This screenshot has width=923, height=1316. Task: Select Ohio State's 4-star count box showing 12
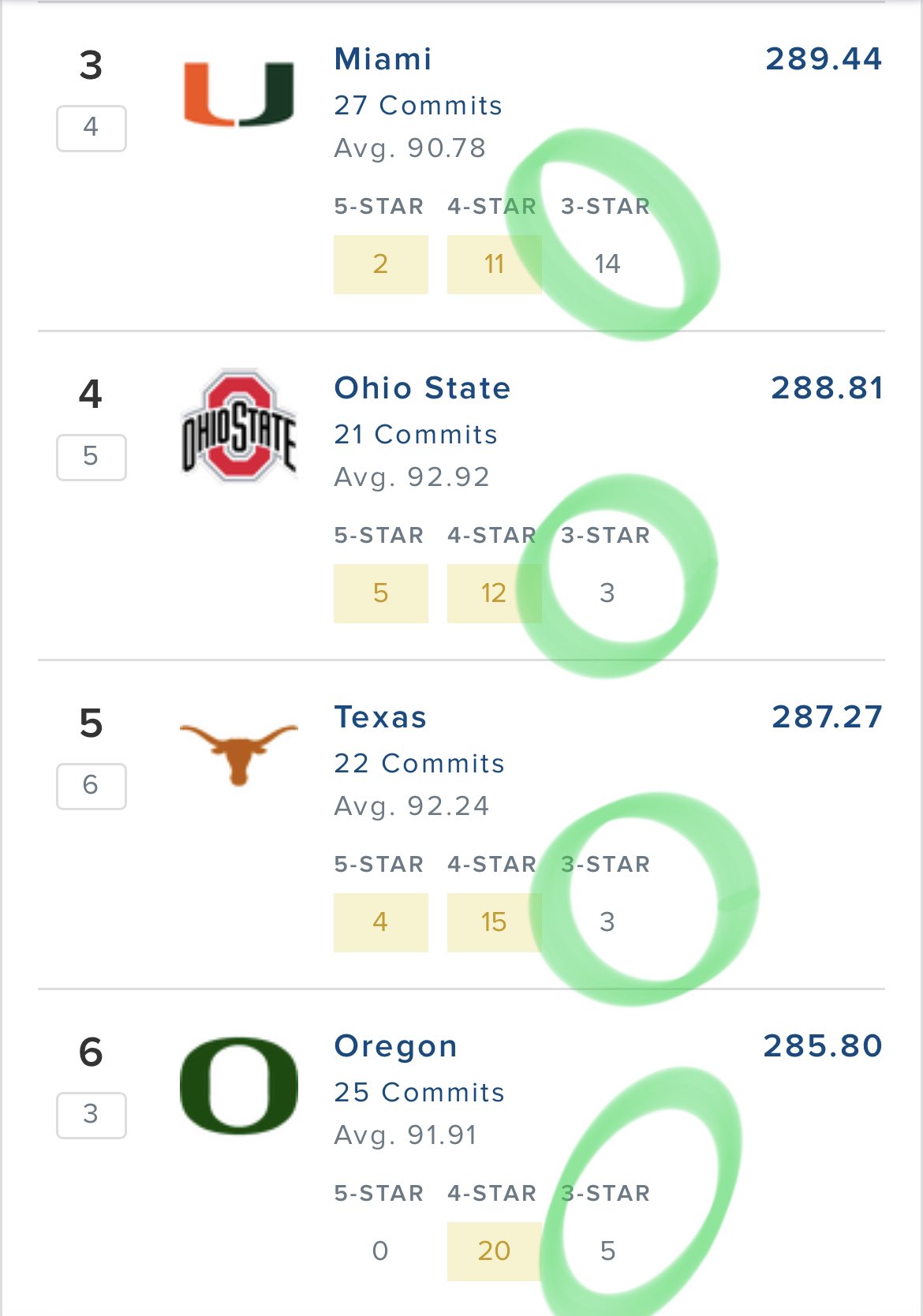[495, 593]
